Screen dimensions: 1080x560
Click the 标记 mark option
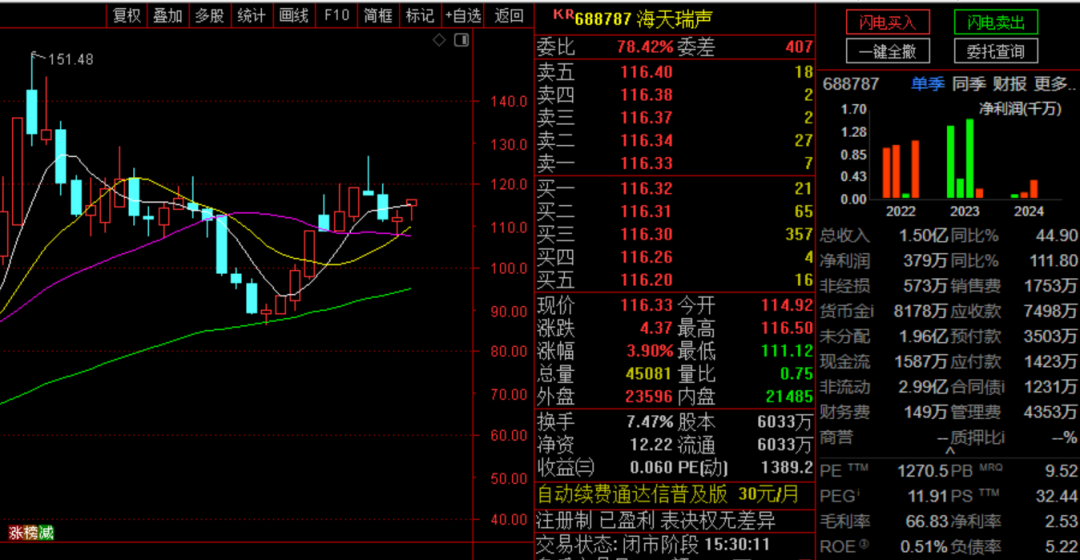(x=420, y=15)
